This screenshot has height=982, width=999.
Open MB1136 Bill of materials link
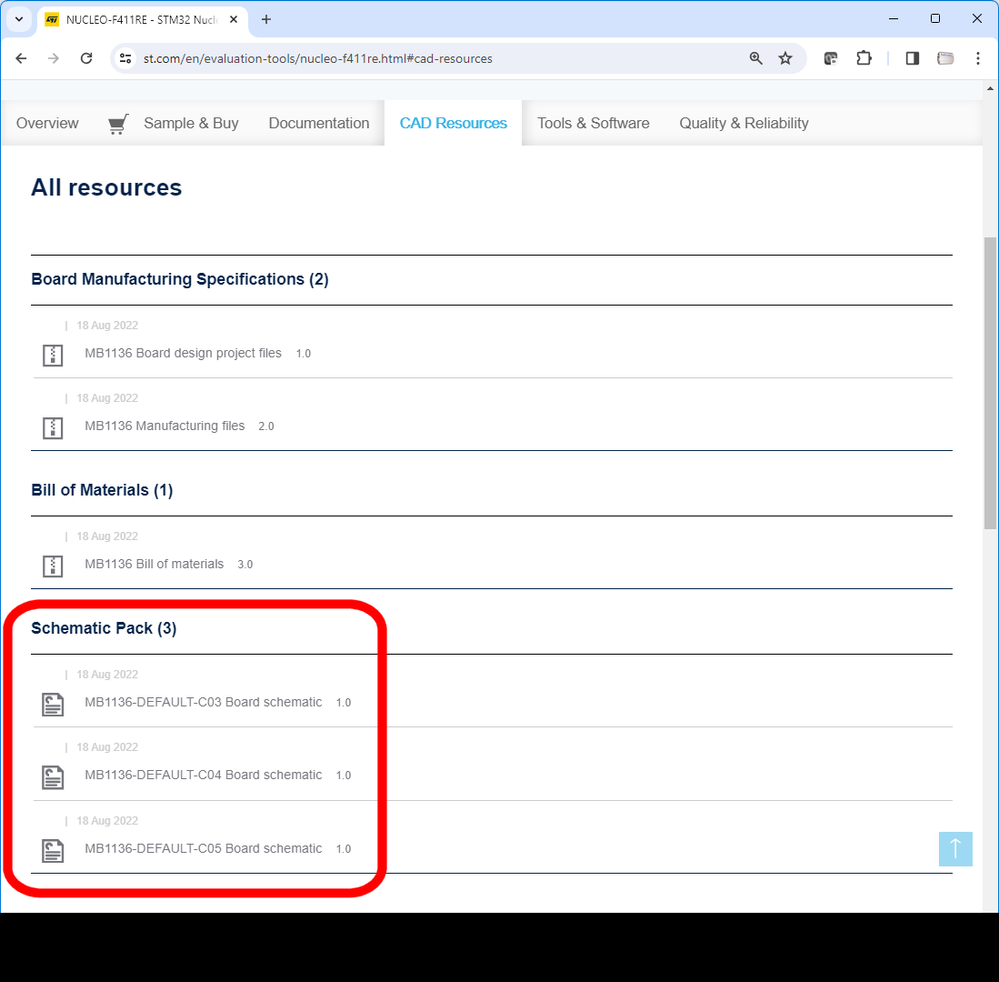click(154, 564)
